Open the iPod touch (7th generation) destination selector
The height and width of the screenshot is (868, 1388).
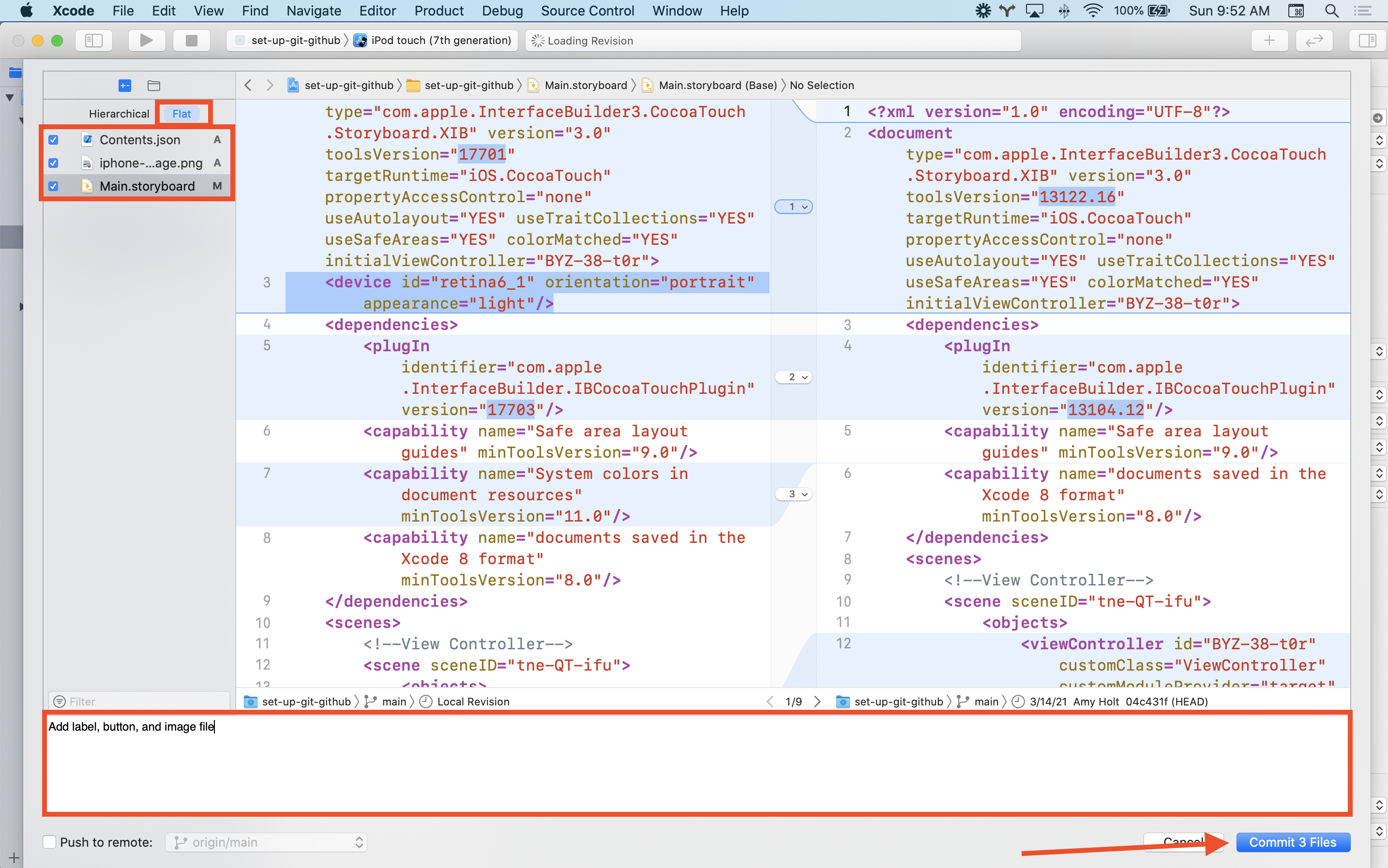coord(433,40)
